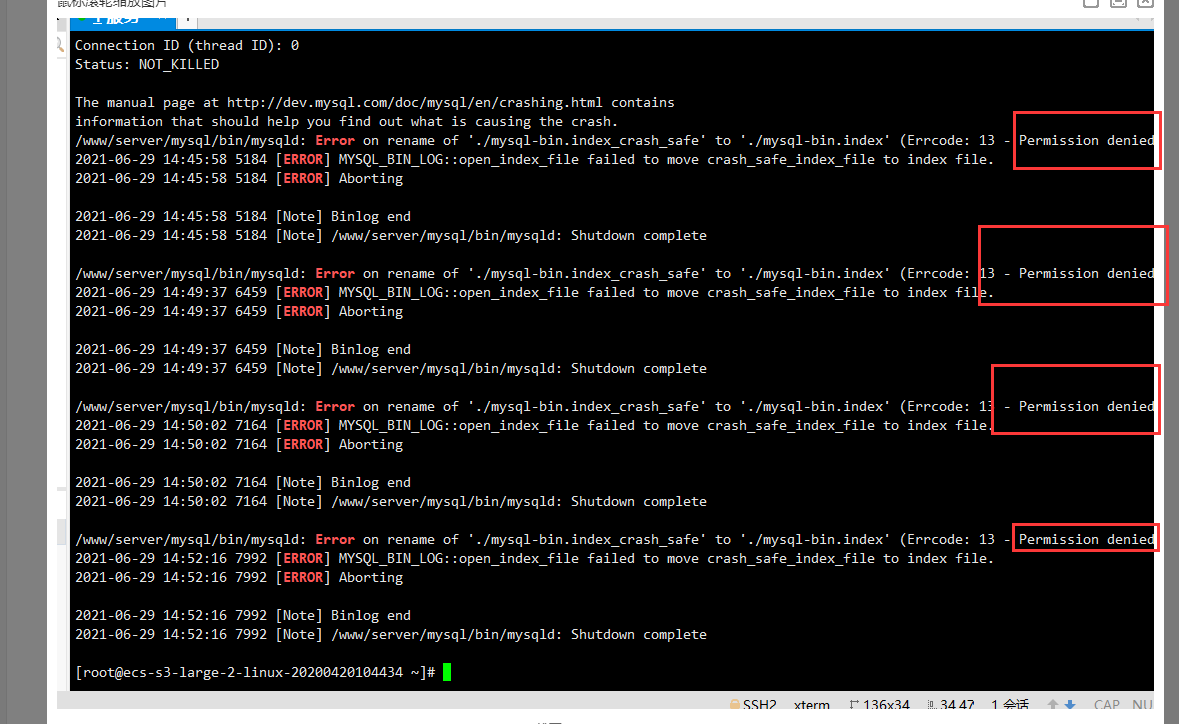Click the xterm terminal type label
The width and height of the screenshot is (1179, 724).
pos(811,705)
